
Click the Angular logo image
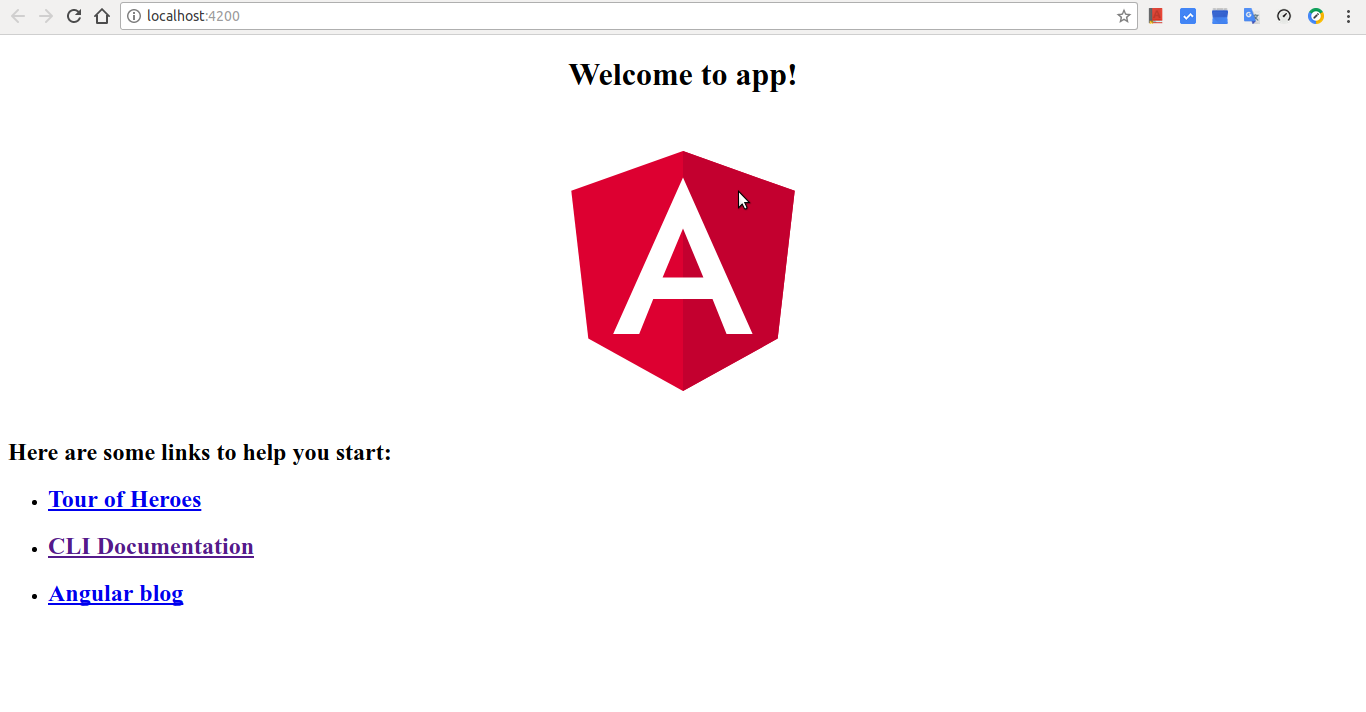click(683, 271)
